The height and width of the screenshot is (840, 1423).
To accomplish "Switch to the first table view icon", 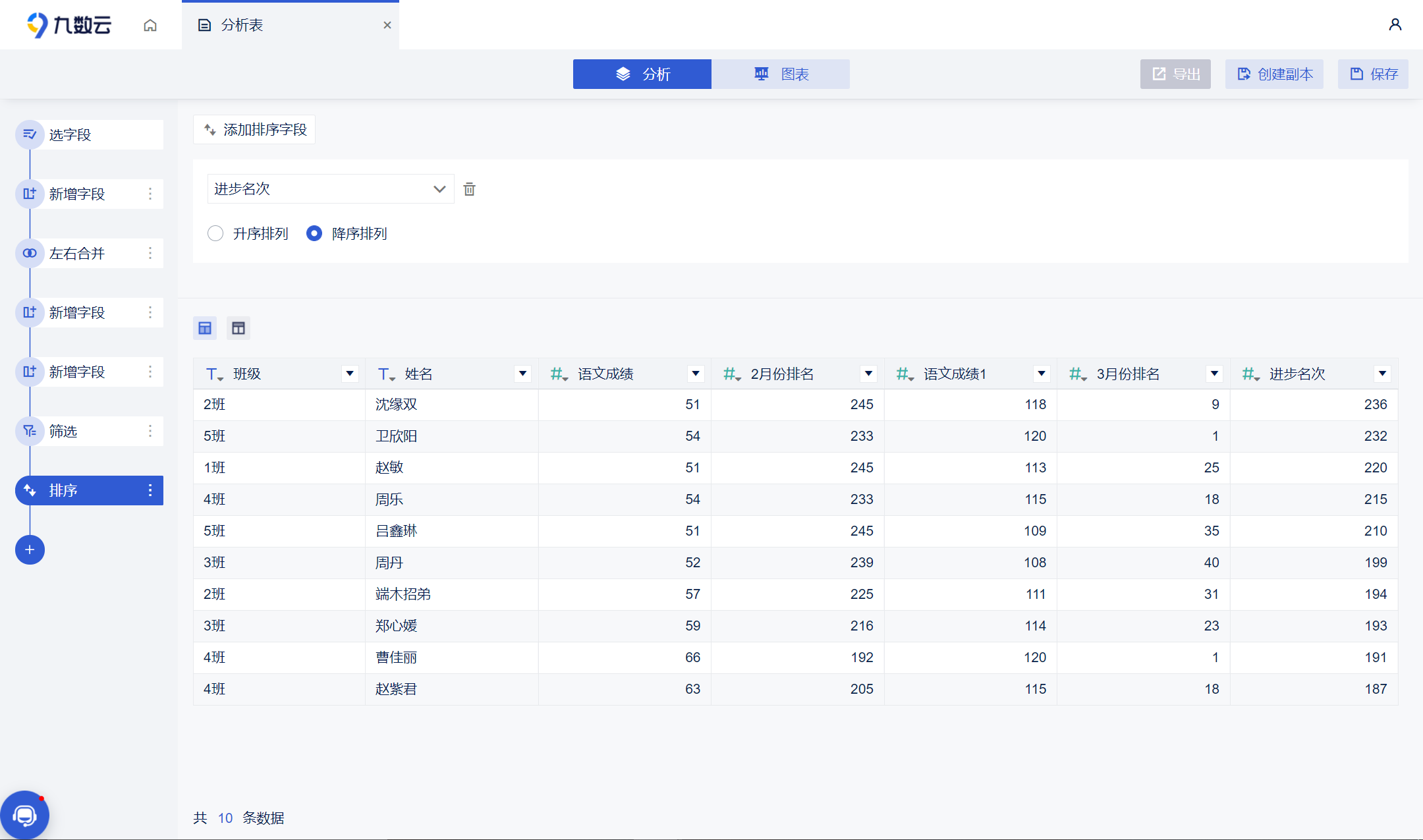I will click(x=205, y=328).
